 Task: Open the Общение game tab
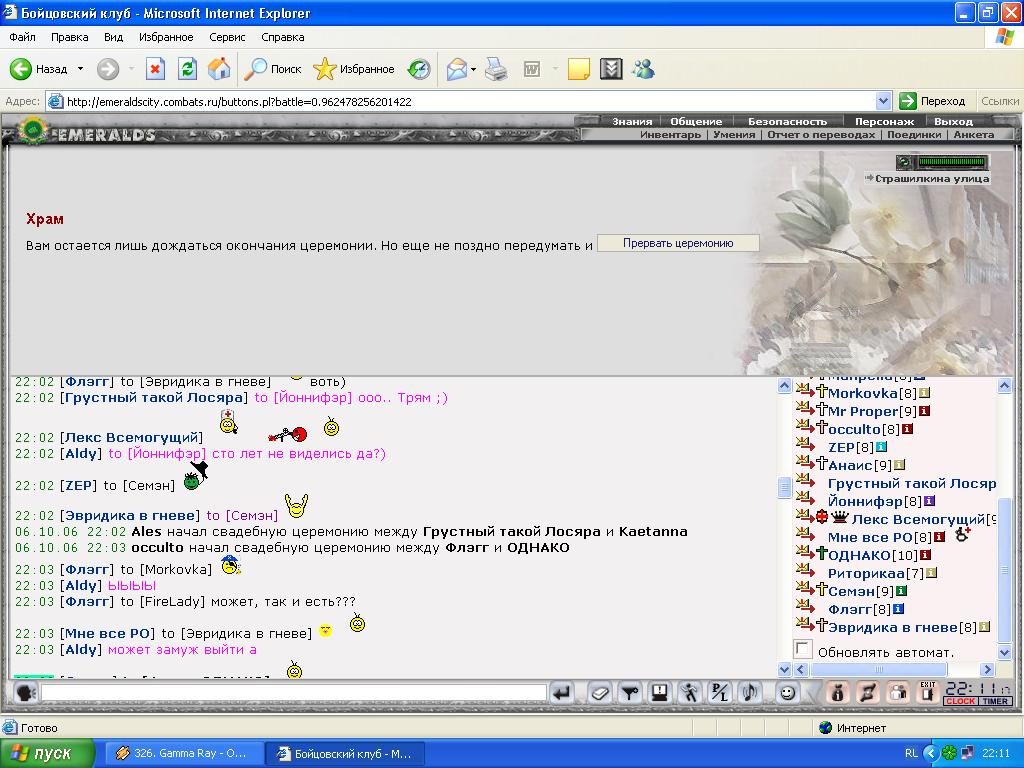pos(696,121)
